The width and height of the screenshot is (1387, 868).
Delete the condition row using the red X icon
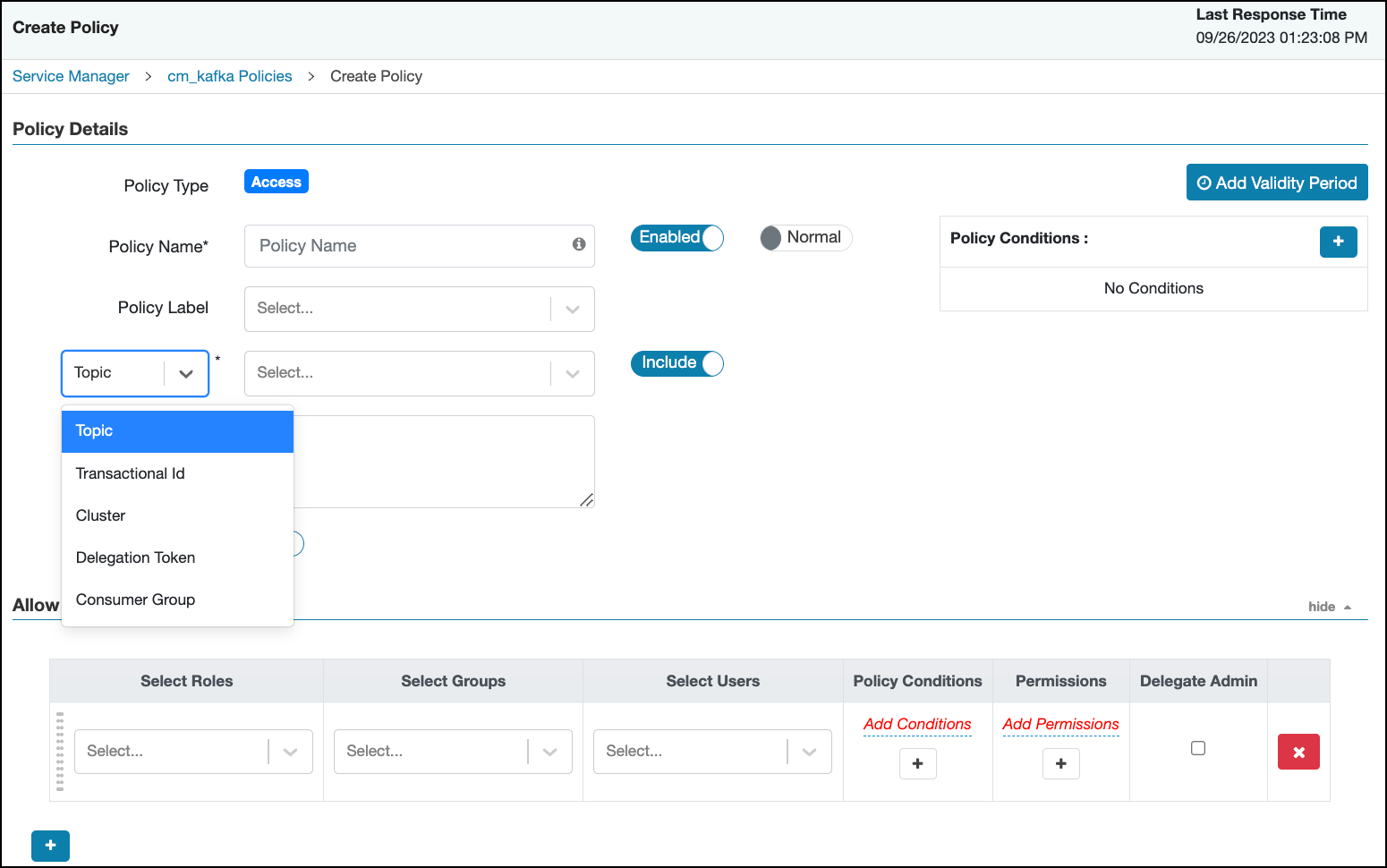1298,752
